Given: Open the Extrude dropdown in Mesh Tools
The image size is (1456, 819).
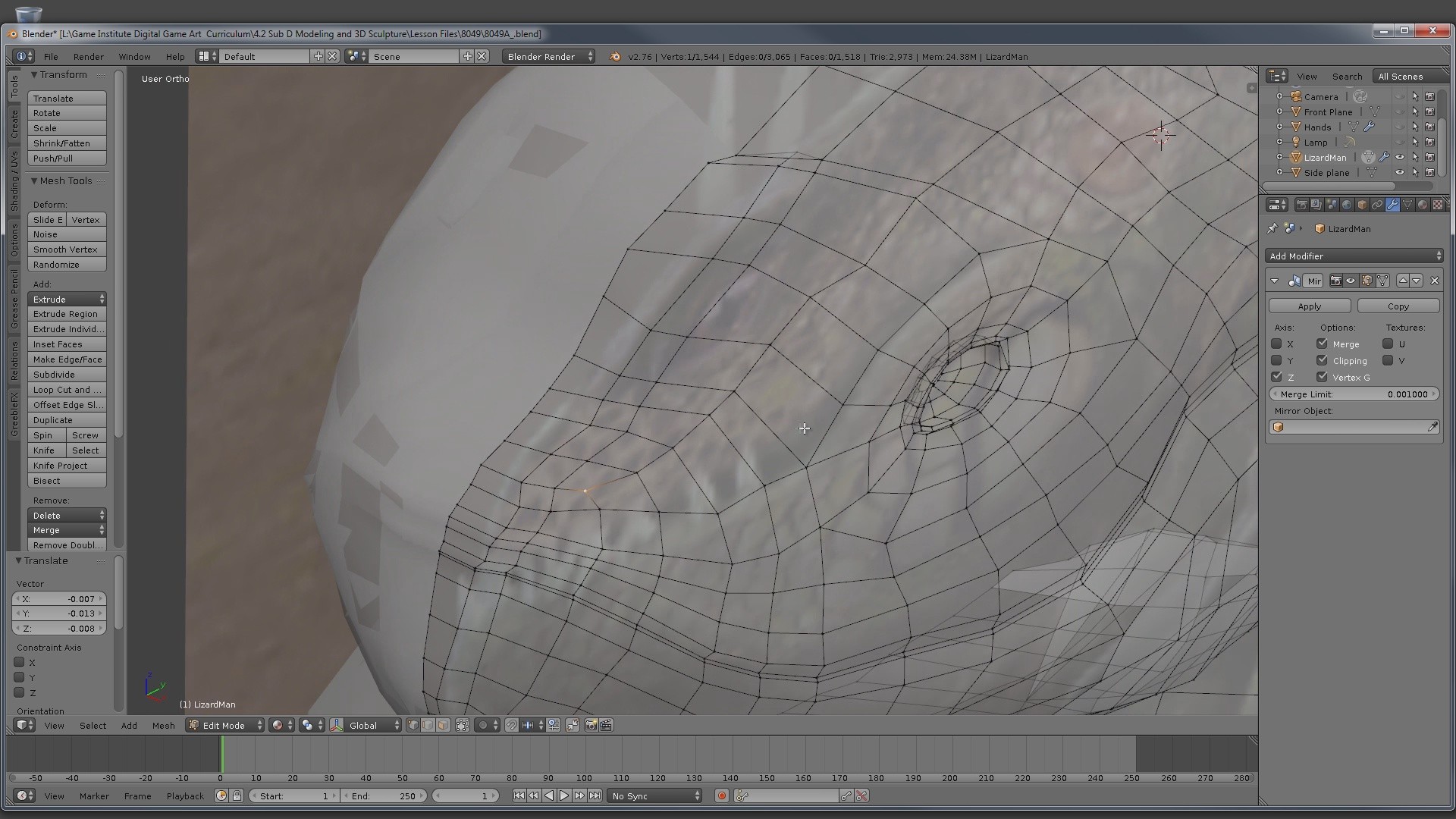Looking at the screenshot, I should coord(67,299).
